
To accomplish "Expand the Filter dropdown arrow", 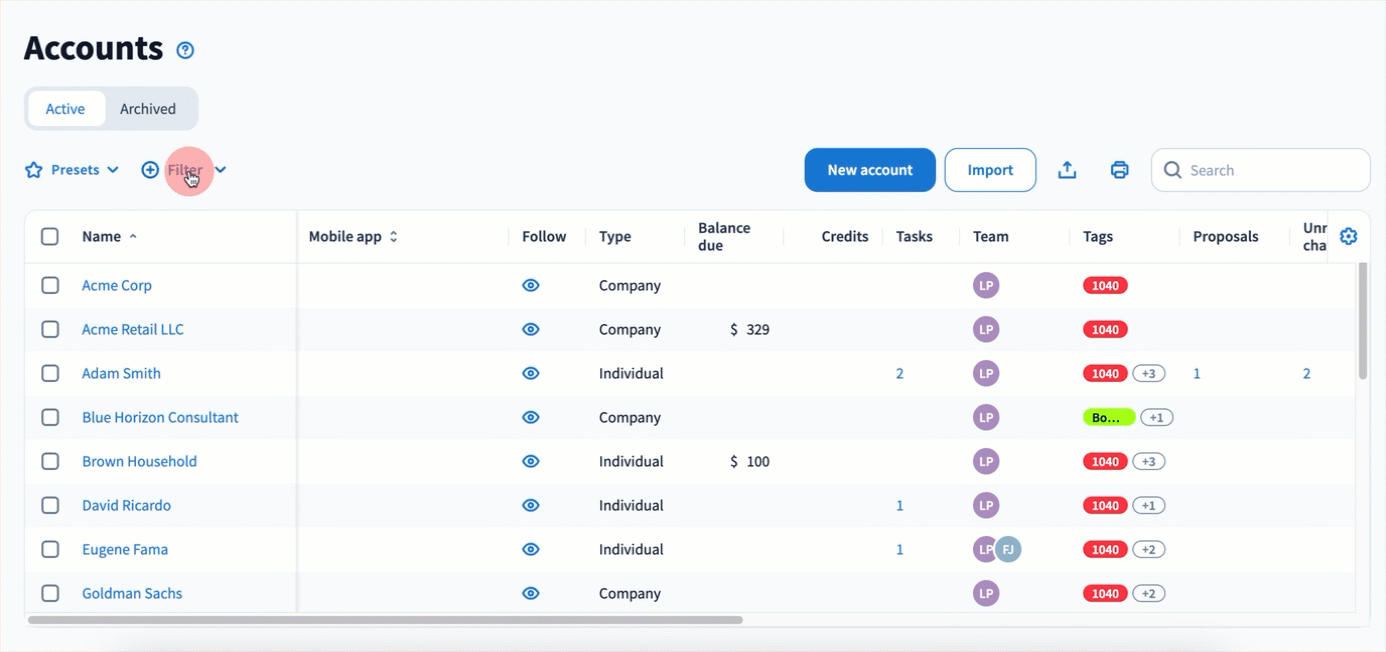I will tap(221, 170).
